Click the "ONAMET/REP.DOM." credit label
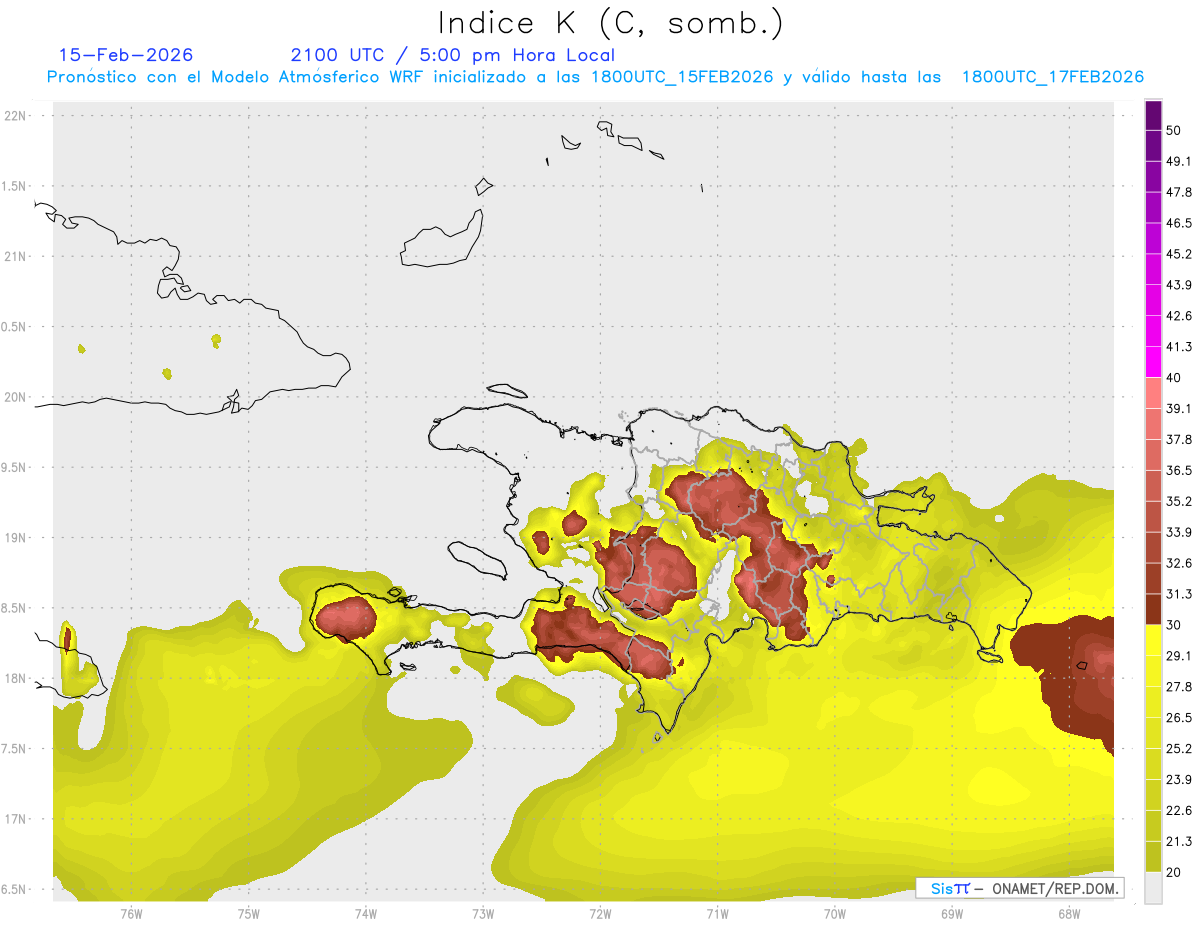 (1054, 888)
